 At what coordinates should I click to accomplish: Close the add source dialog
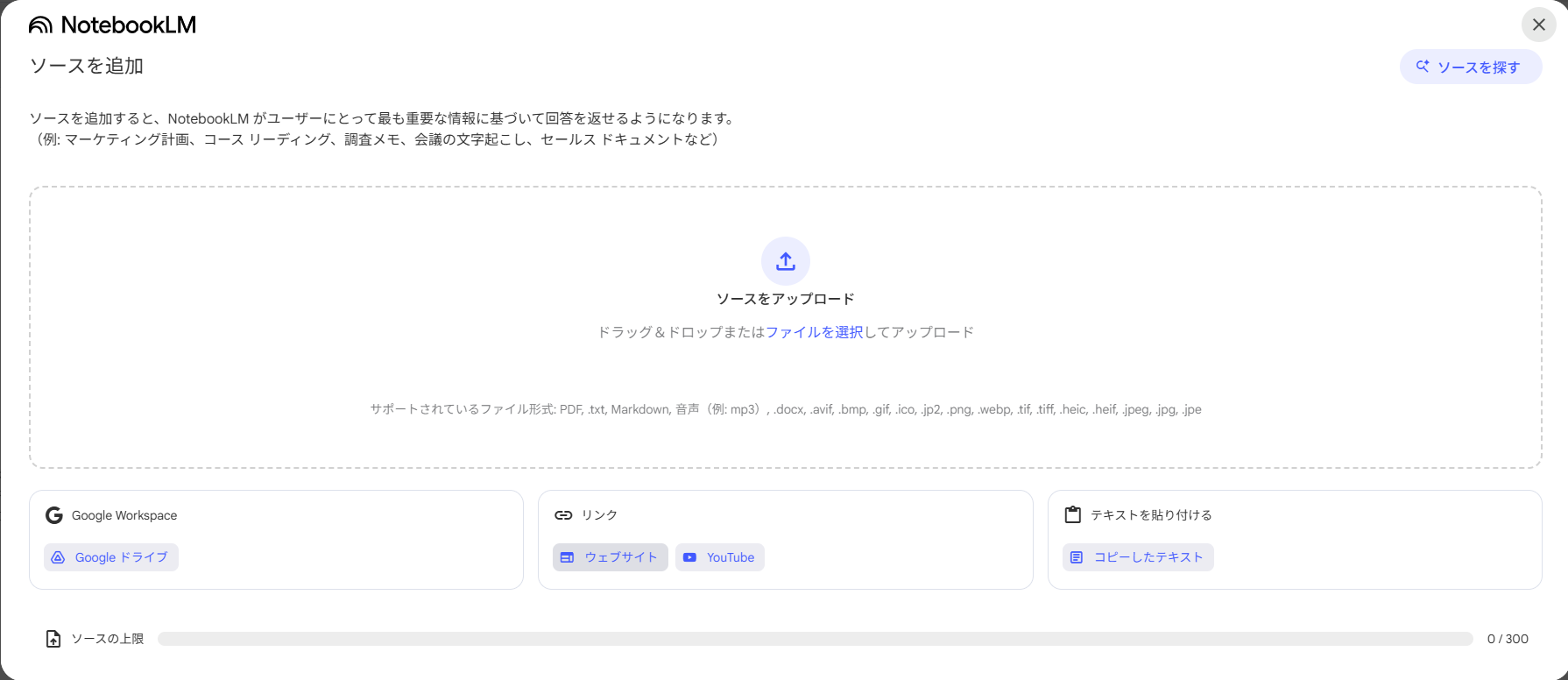[x=1538, y=25]
